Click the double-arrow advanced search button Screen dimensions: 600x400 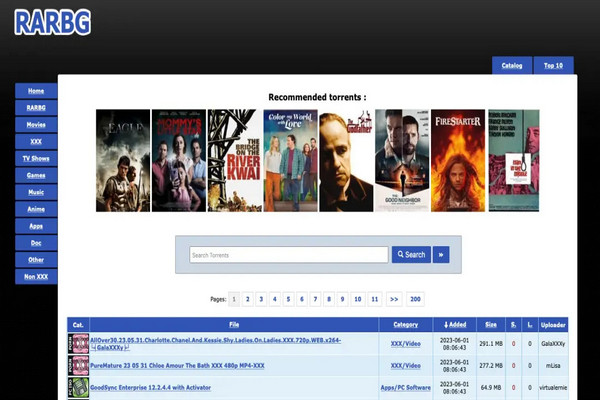pyautogui.click(x=441, y=255)
